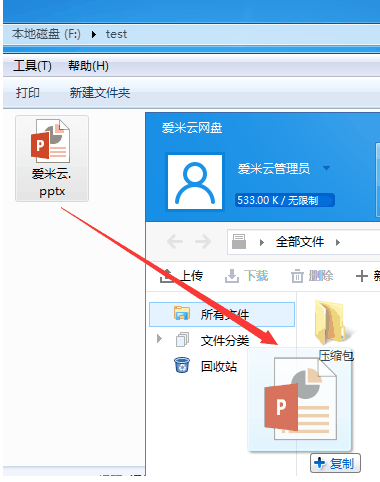The width and height of the screenshot is (380, 482).
Task: Select 文件分类 in the sidebar
Action: point(225,340)
